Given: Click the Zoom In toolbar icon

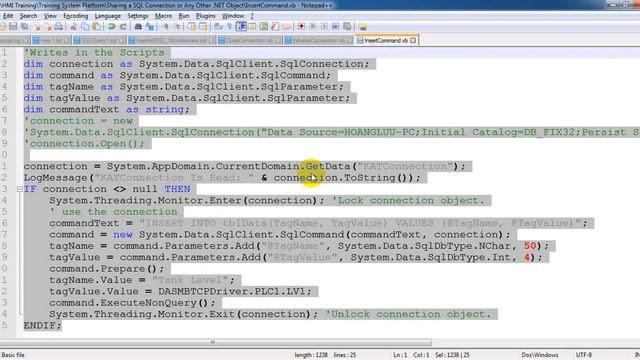Looking at the screenshot, I should (x=165, y=27).
